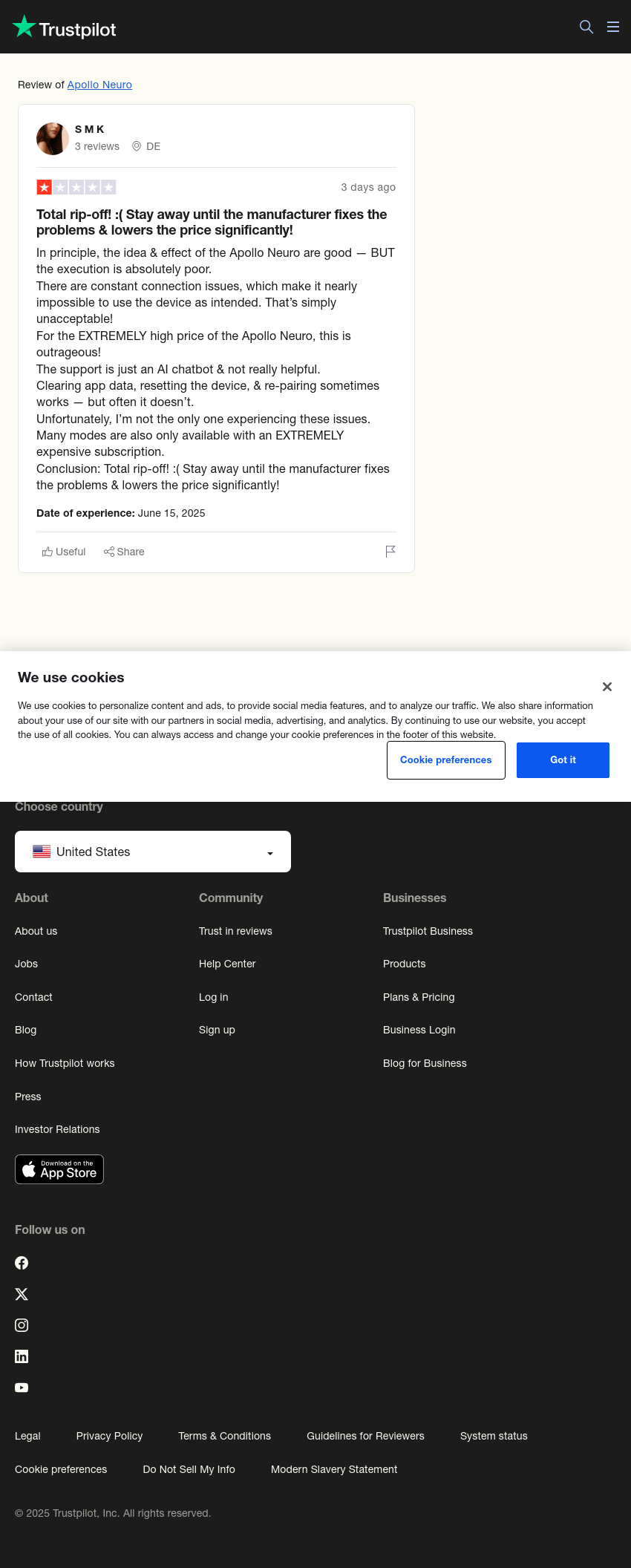
Task: Open the Blog link
Action: click(26, 1030)
